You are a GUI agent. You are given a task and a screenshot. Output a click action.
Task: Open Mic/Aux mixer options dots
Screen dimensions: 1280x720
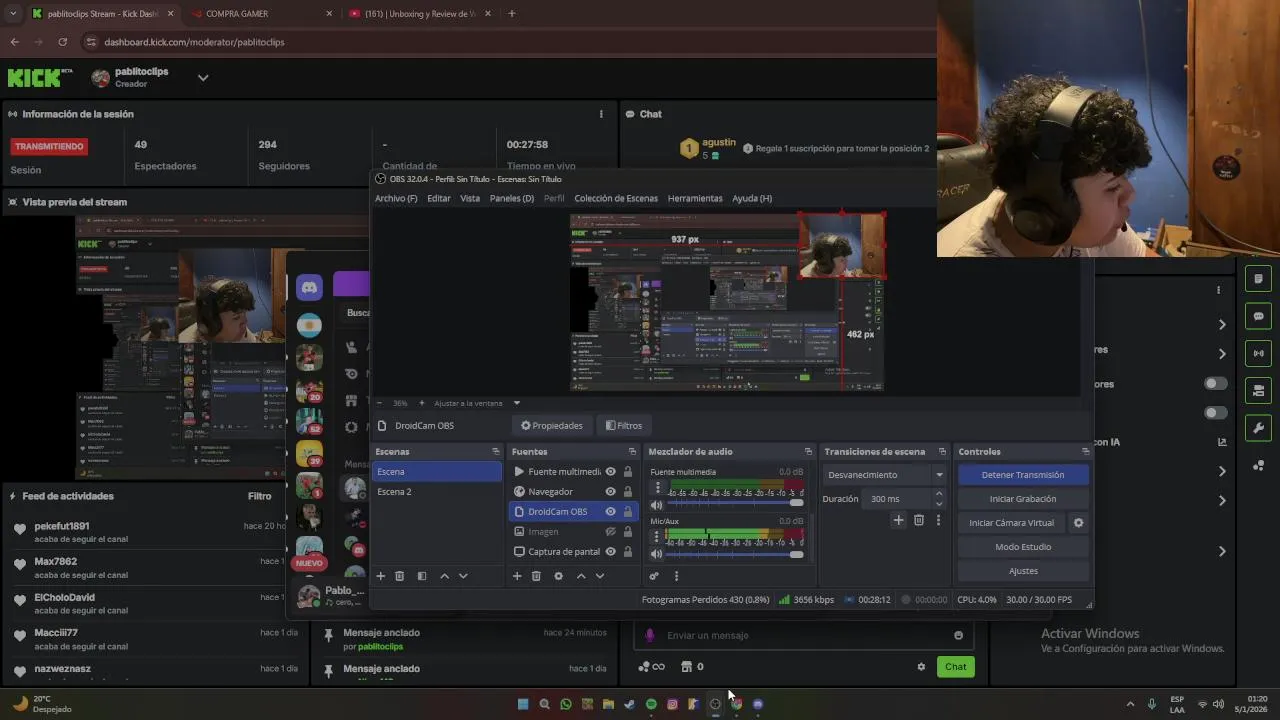coord(657,538)
